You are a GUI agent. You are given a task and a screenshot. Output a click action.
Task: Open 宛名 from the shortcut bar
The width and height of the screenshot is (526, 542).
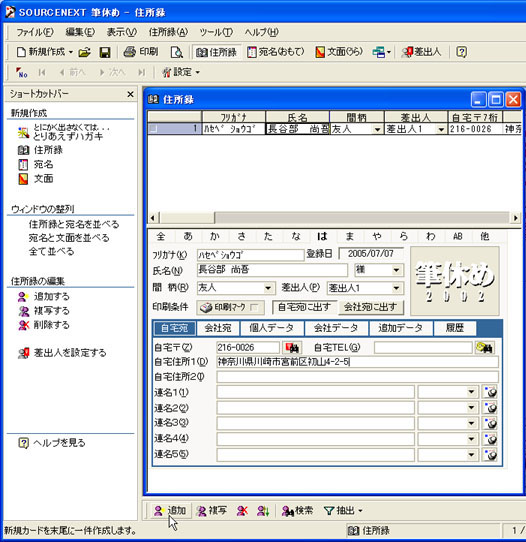click(x=36, y=165)
